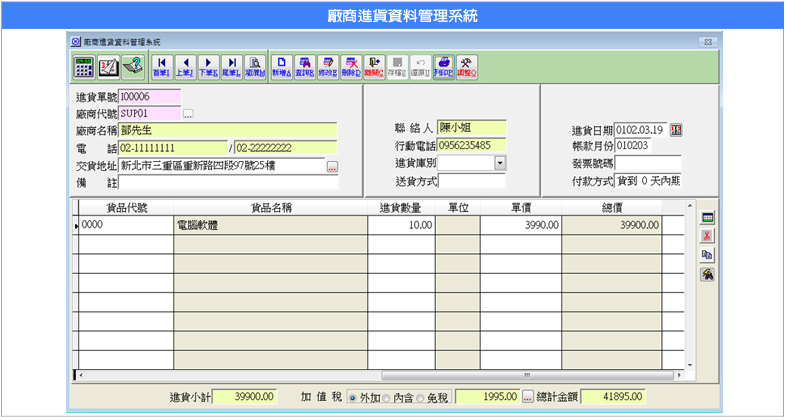
Task: Open address lookup beside 交貨地址
Action: point(332,166)
